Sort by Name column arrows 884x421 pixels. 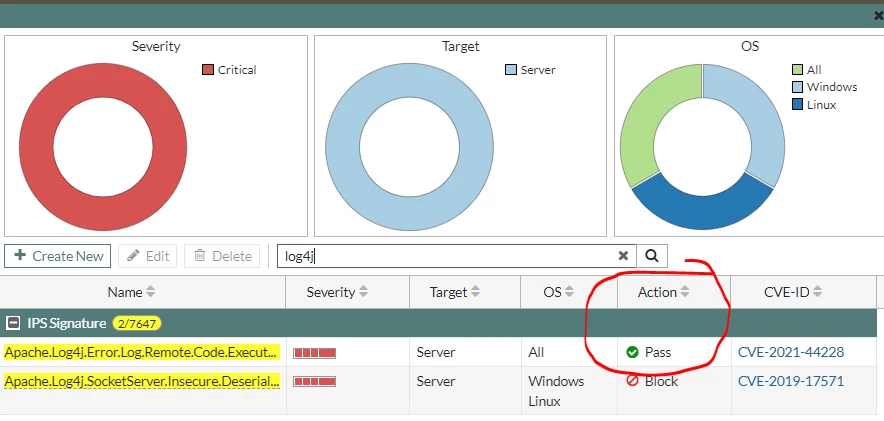(x=150, y=292)
